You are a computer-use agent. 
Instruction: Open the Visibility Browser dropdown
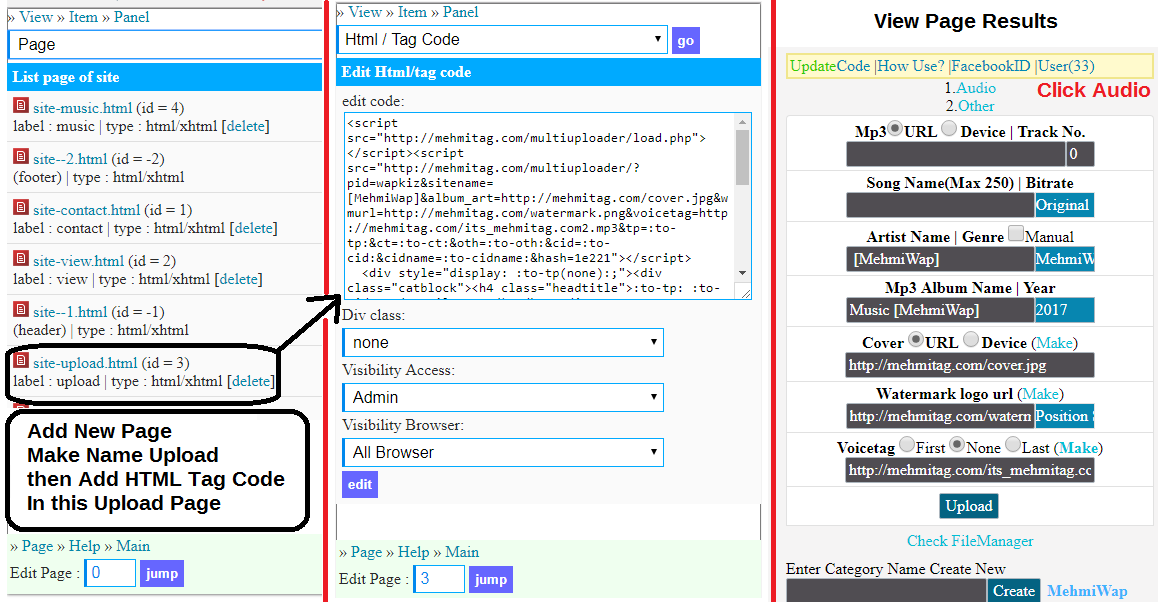point(502,452)
